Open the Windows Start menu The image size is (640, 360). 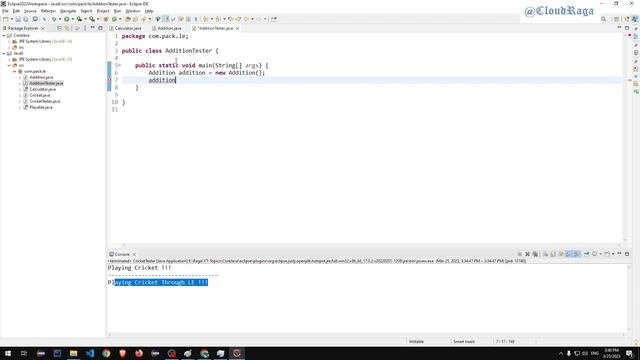[8, 353]
